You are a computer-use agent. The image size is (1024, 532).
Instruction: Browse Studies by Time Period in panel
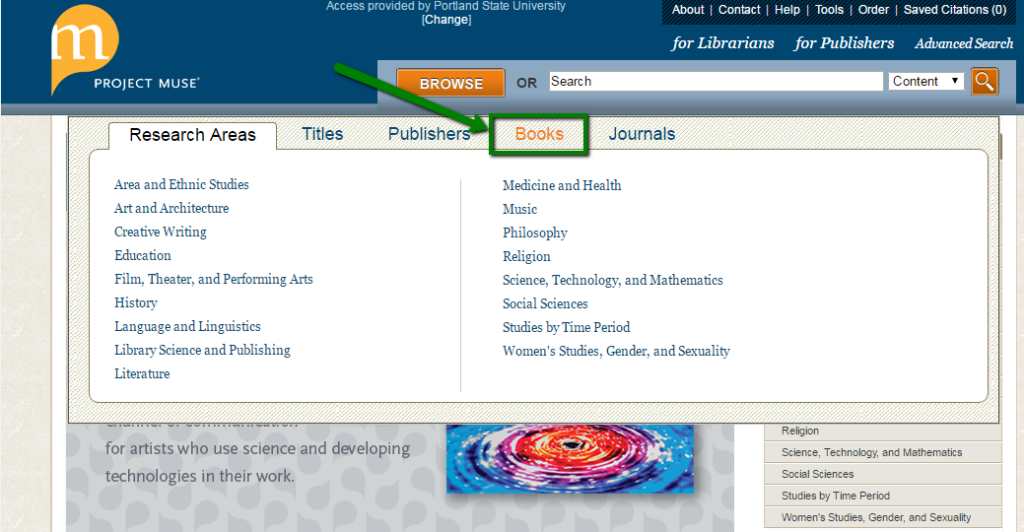point(566,327)
